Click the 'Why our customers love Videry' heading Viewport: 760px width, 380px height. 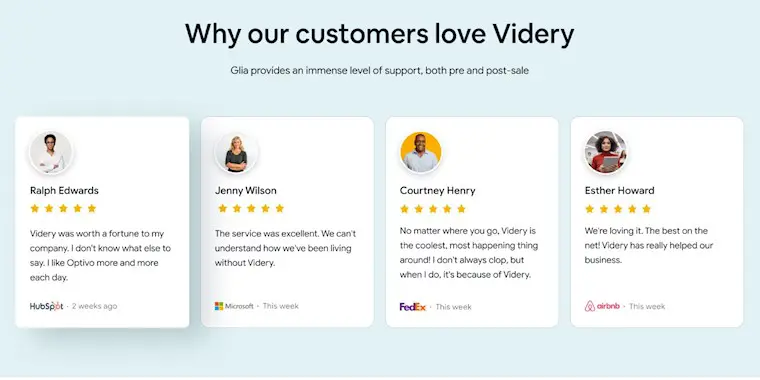[x=380, y=34]
